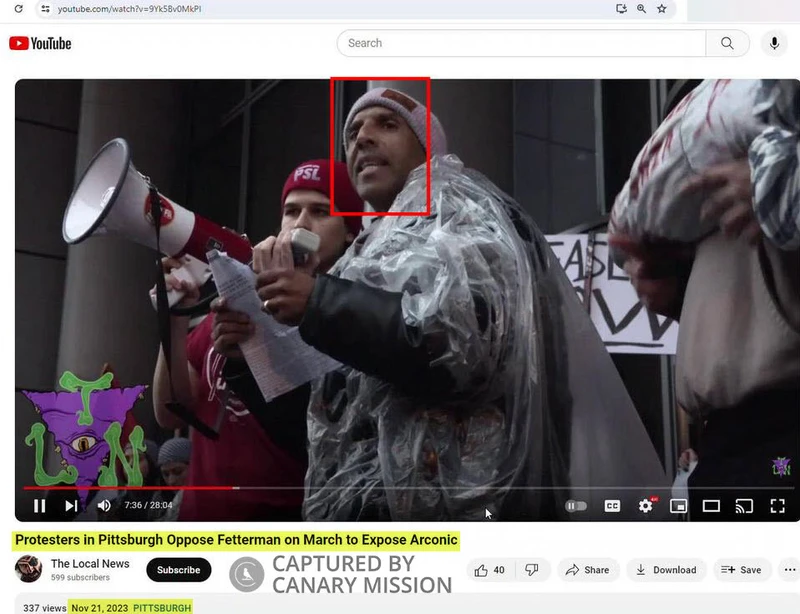Viewport: 800px width, 614px height.
Task: Mute the video volume
Action: tap(104, 505)
